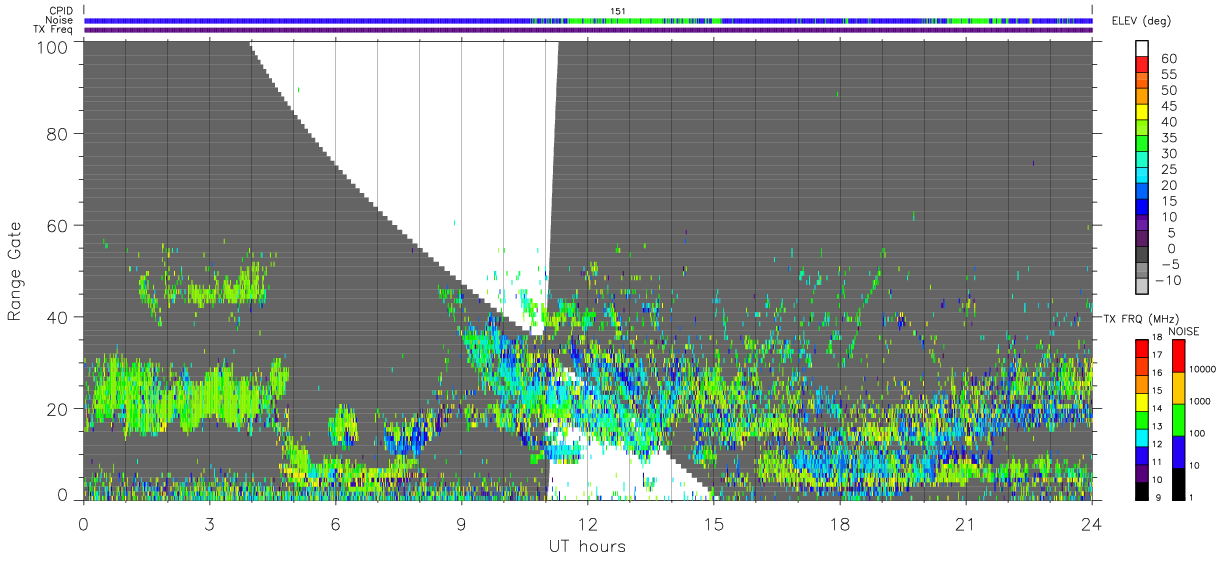Pick the black 1–10 swatch in NOISE bar
Image resolution: width=1228 pixels, height=567 pixels.
(x=1177, y=482)
